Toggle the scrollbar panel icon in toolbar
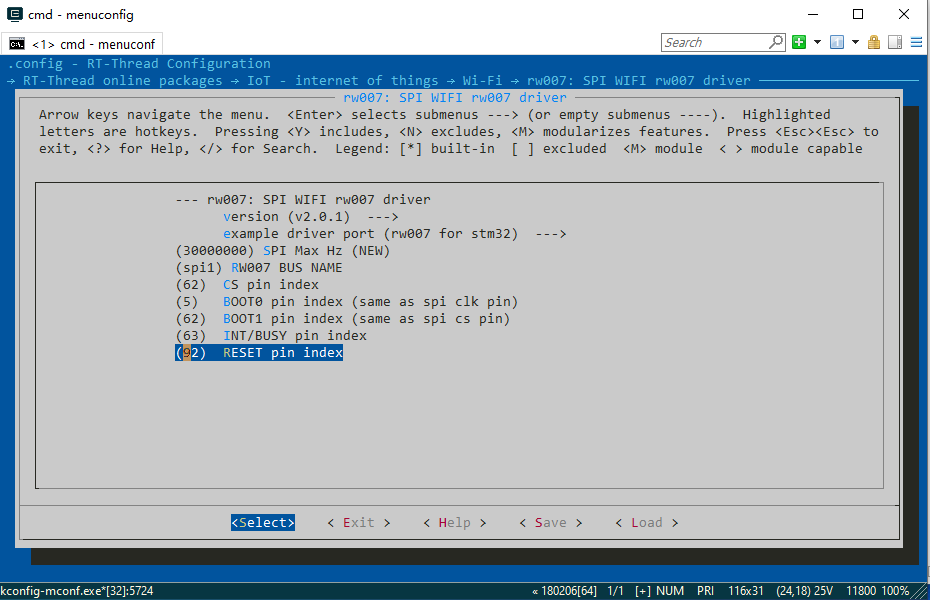Image resolution: width=930 pixels, height=600 pixels. pos(894,42)
